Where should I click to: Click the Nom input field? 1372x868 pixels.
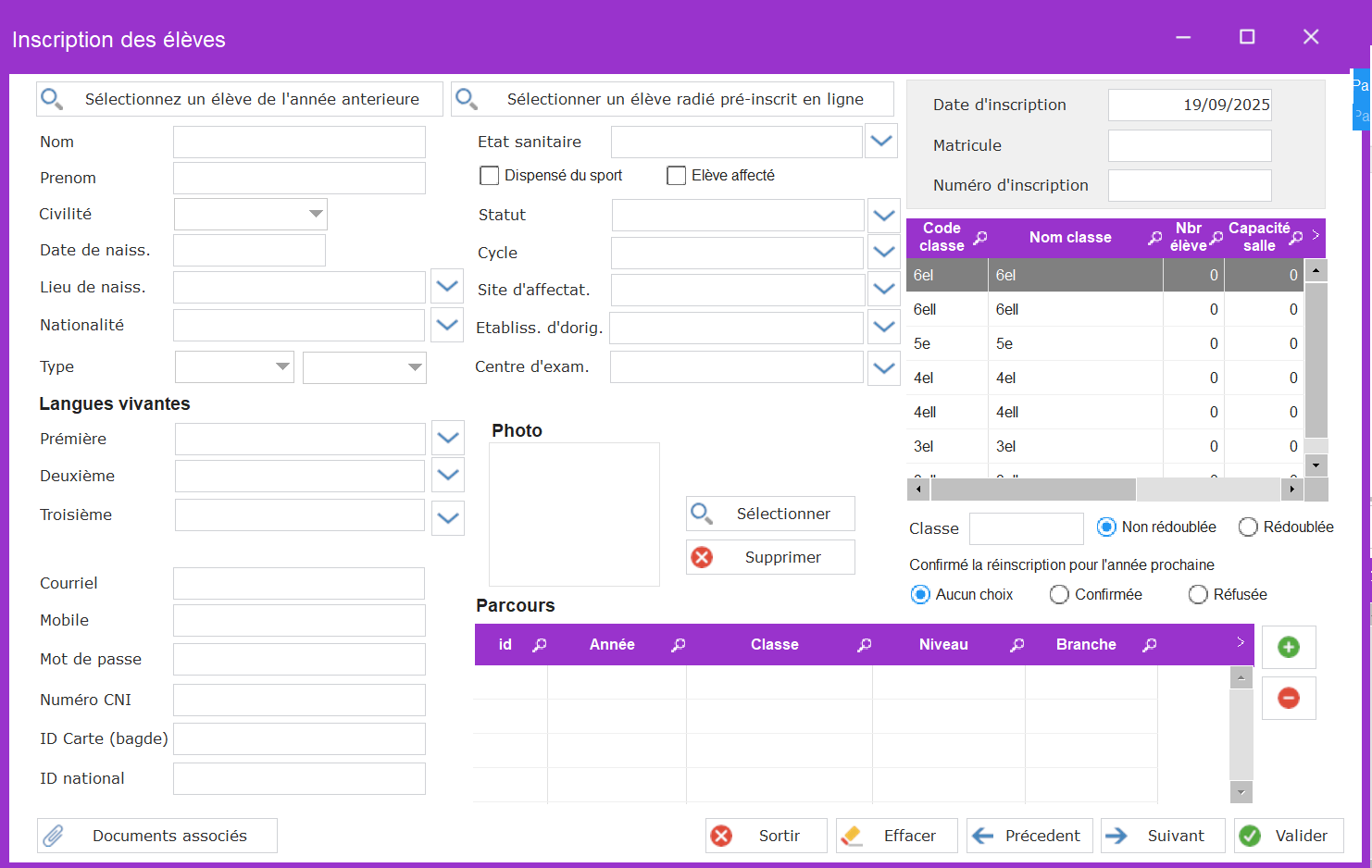299,143
